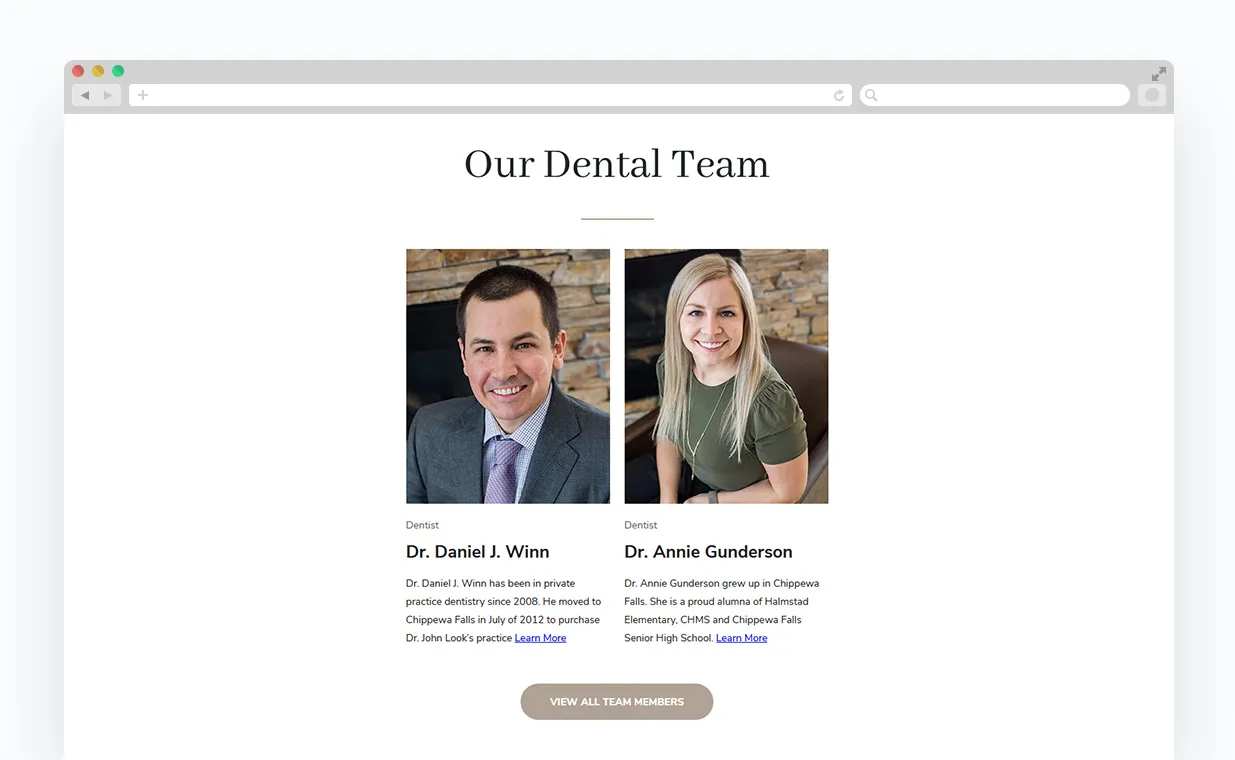Open Dr. Annie Gunderson's photo
1235x760 pixels.
[x=726, y=376]
